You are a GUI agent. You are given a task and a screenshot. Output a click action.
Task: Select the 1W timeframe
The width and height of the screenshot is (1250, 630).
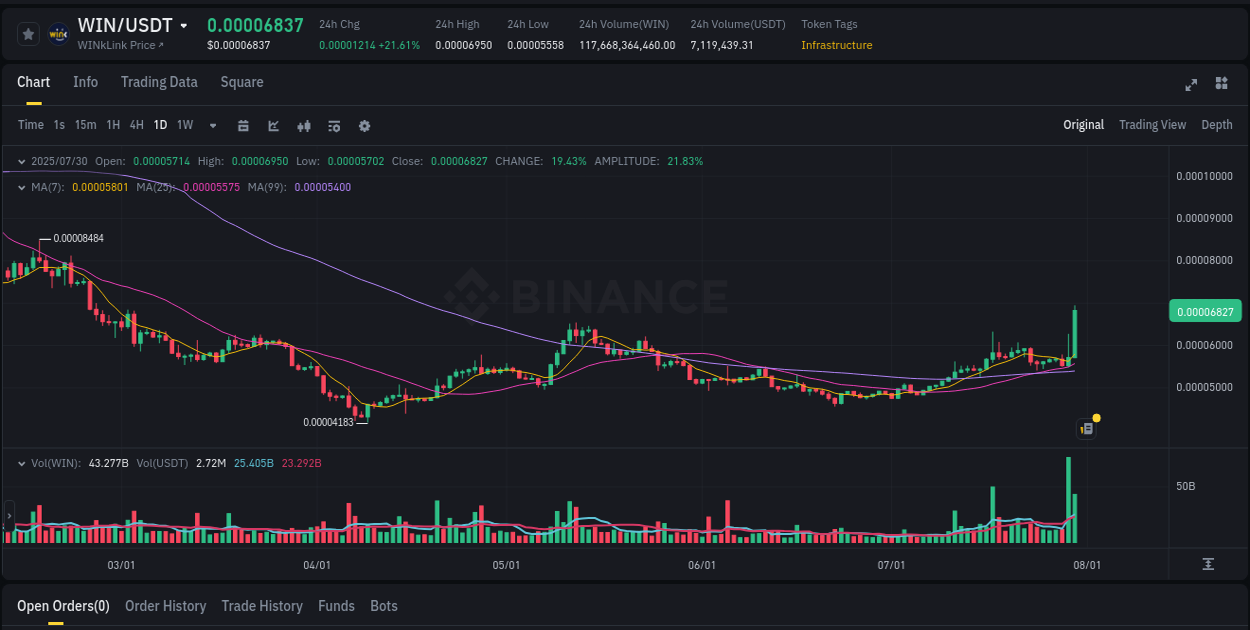point(184,125)
